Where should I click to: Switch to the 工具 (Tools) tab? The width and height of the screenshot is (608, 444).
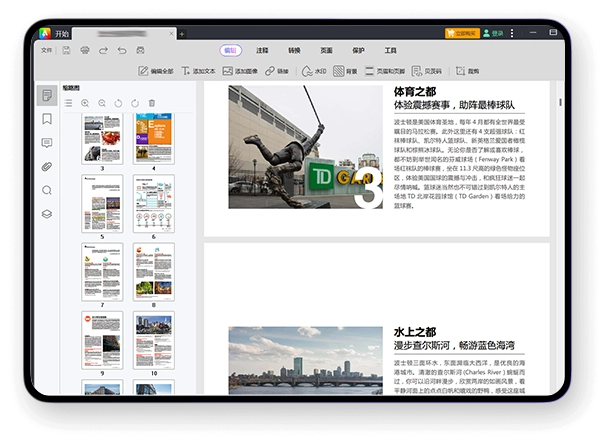(390, 50)
